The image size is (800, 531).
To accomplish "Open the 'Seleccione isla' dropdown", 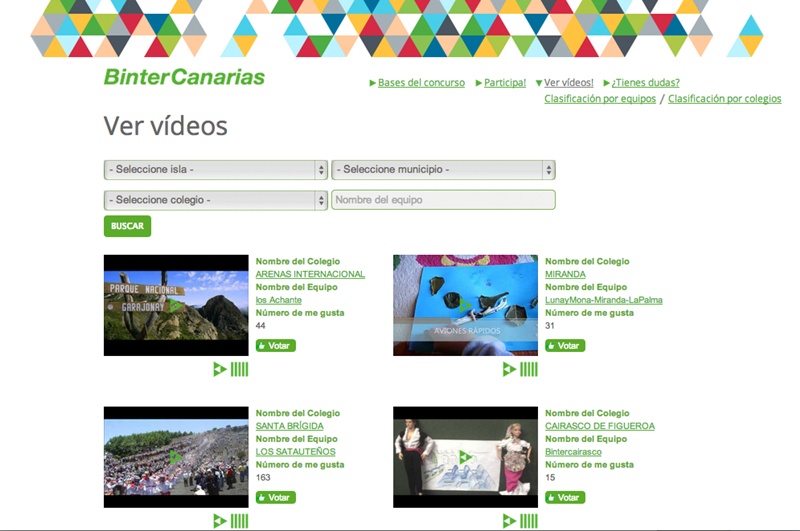I will [215, 170].
